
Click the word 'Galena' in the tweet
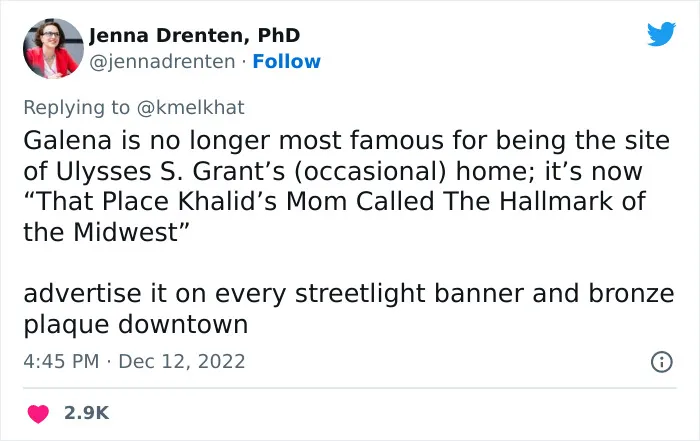pos(67,140)
